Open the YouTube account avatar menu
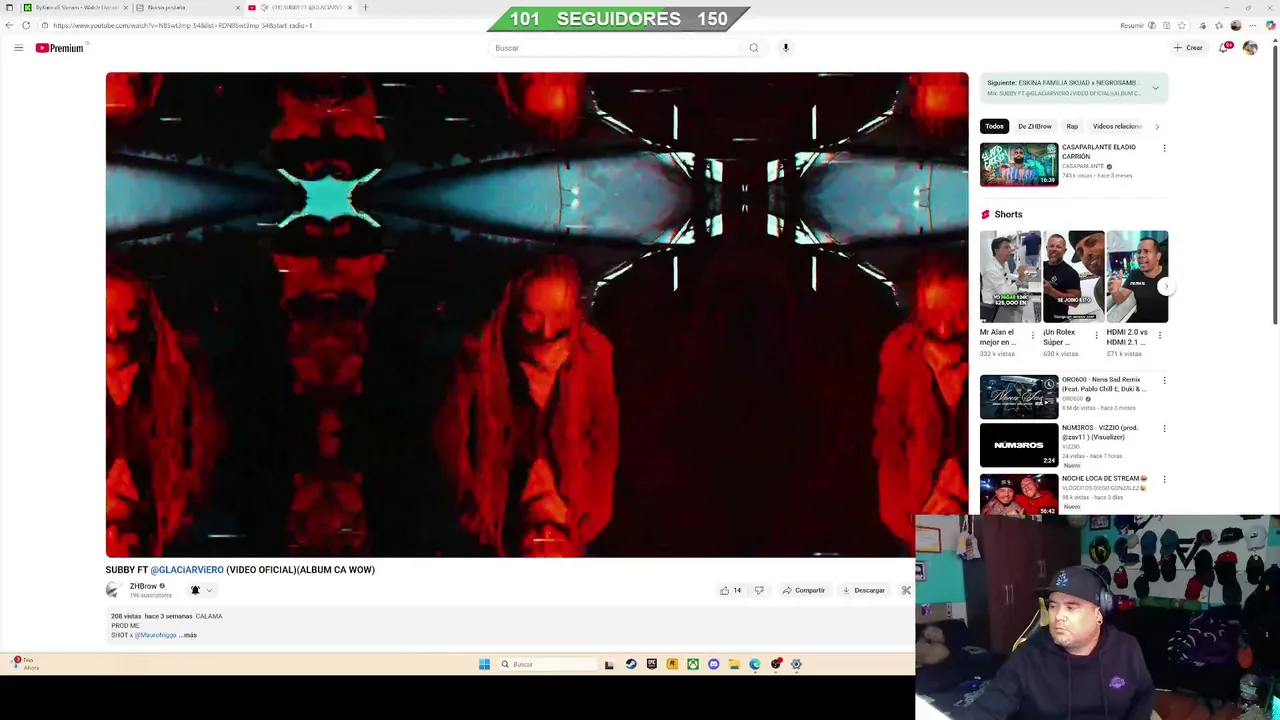This screenshot has height=720, width=1280. click(1250, 48)
